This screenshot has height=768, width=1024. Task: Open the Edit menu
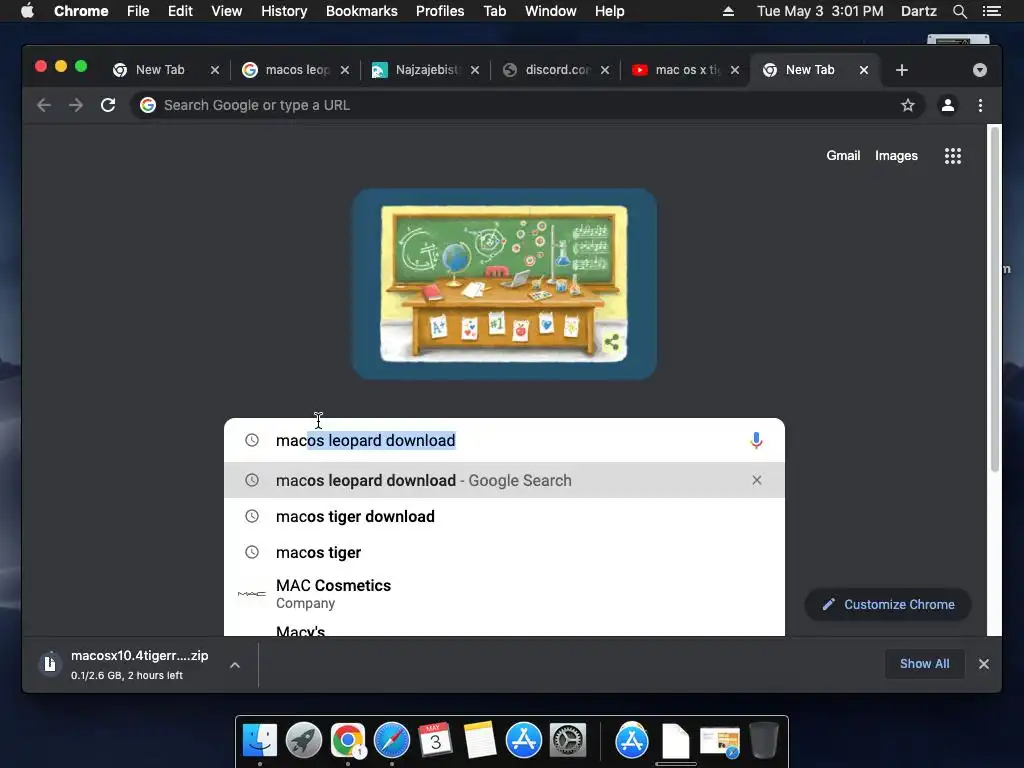pyautogui.click(x=180, y=11)
